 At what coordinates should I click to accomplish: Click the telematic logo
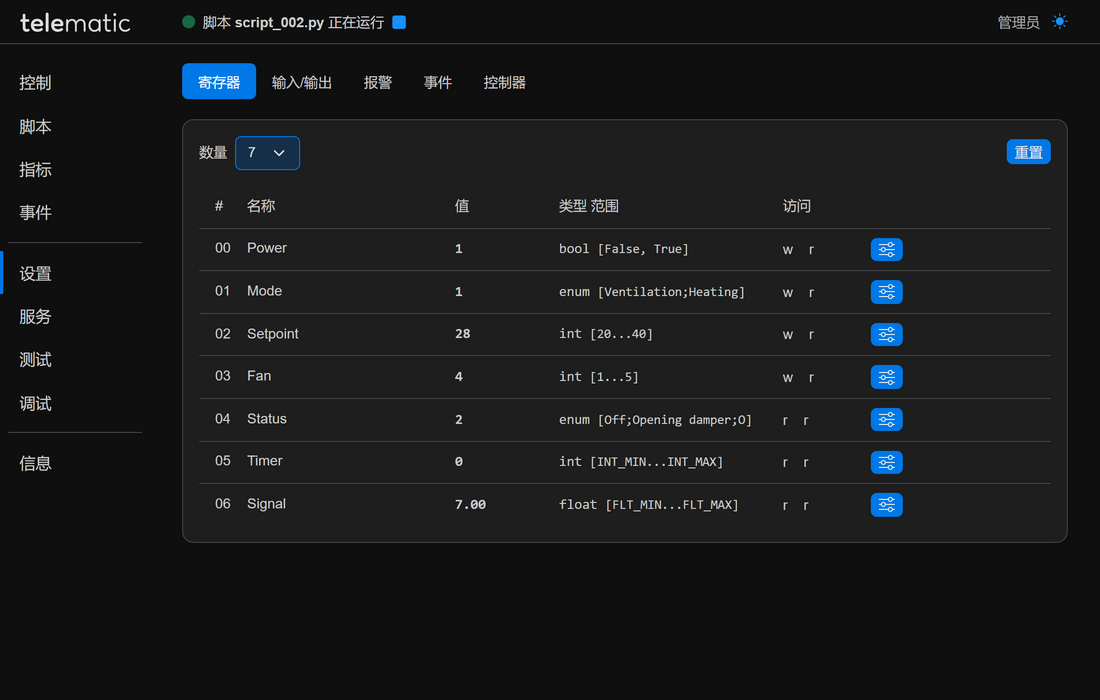coord(75,22)
